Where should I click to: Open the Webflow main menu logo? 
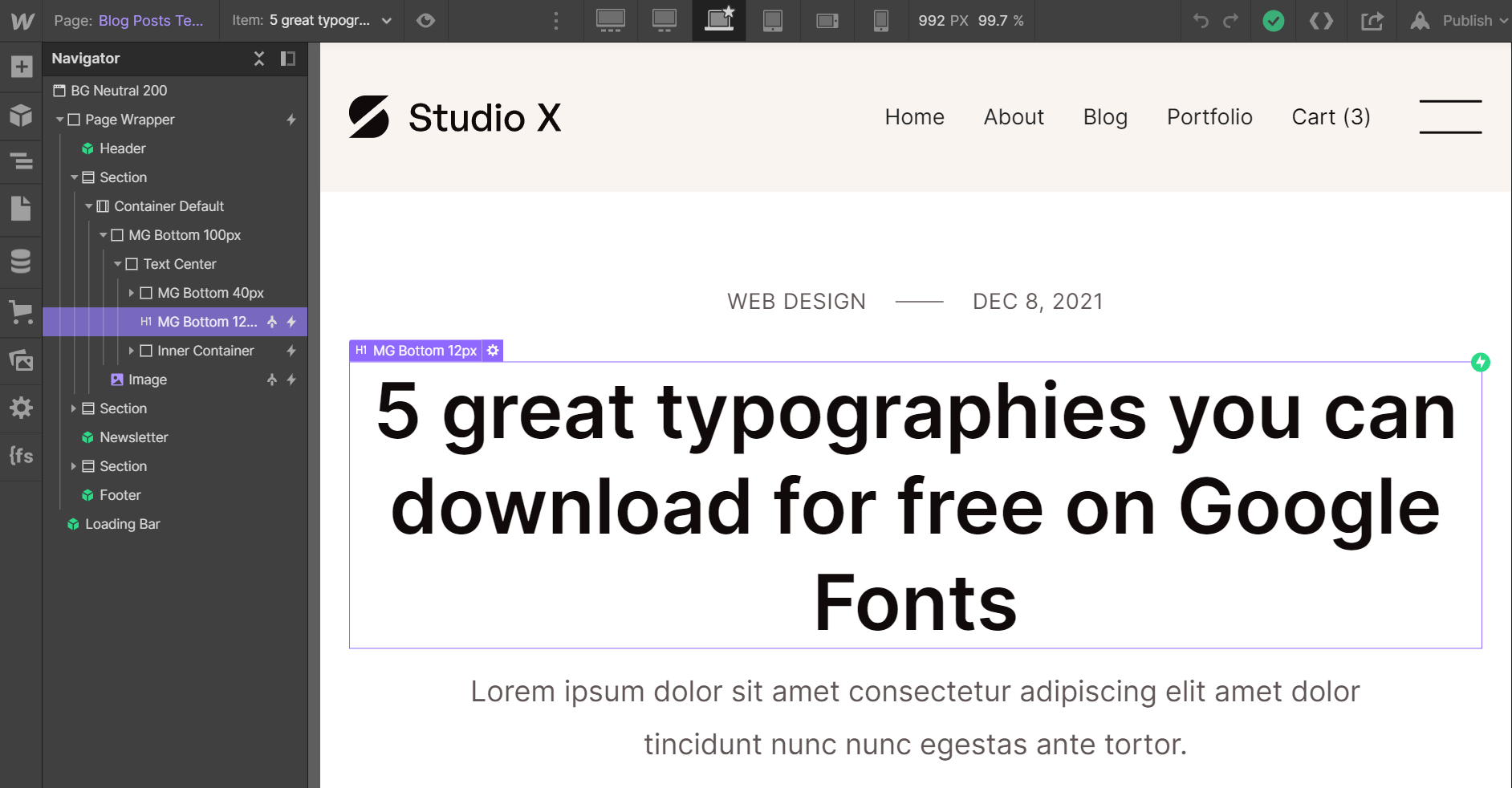[x=22, y=21]
